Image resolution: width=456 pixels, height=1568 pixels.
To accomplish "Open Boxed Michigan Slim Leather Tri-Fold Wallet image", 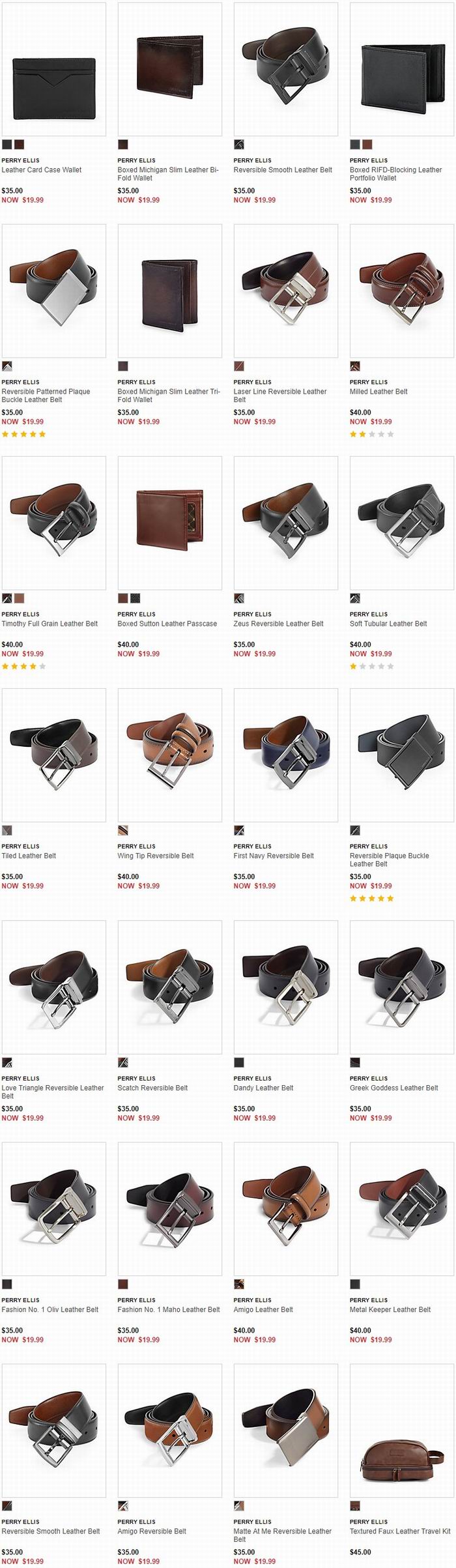I will (170, 291).
